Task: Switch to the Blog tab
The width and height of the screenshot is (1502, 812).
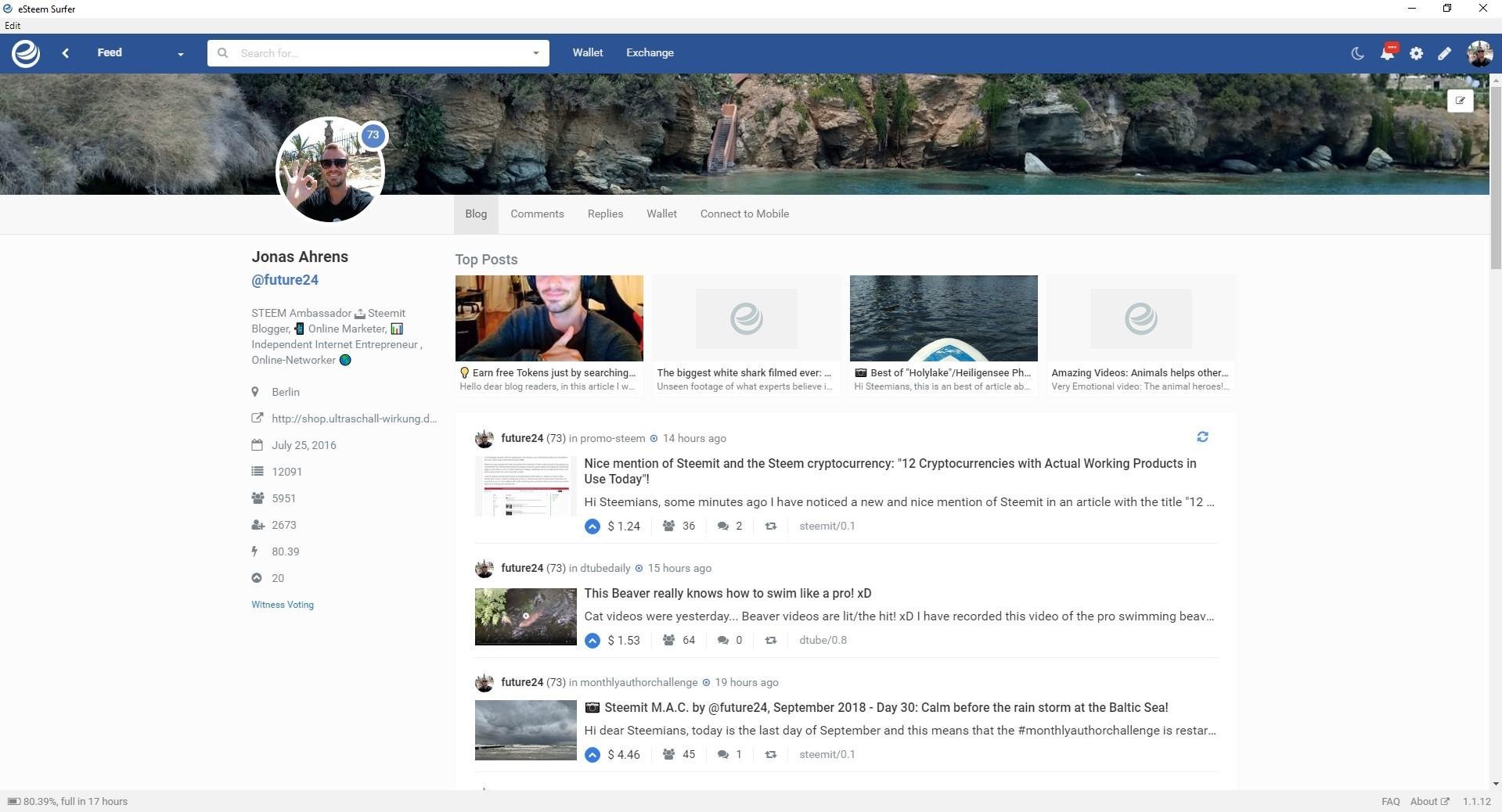Action: pyautogui.click(x=476, y=214)
